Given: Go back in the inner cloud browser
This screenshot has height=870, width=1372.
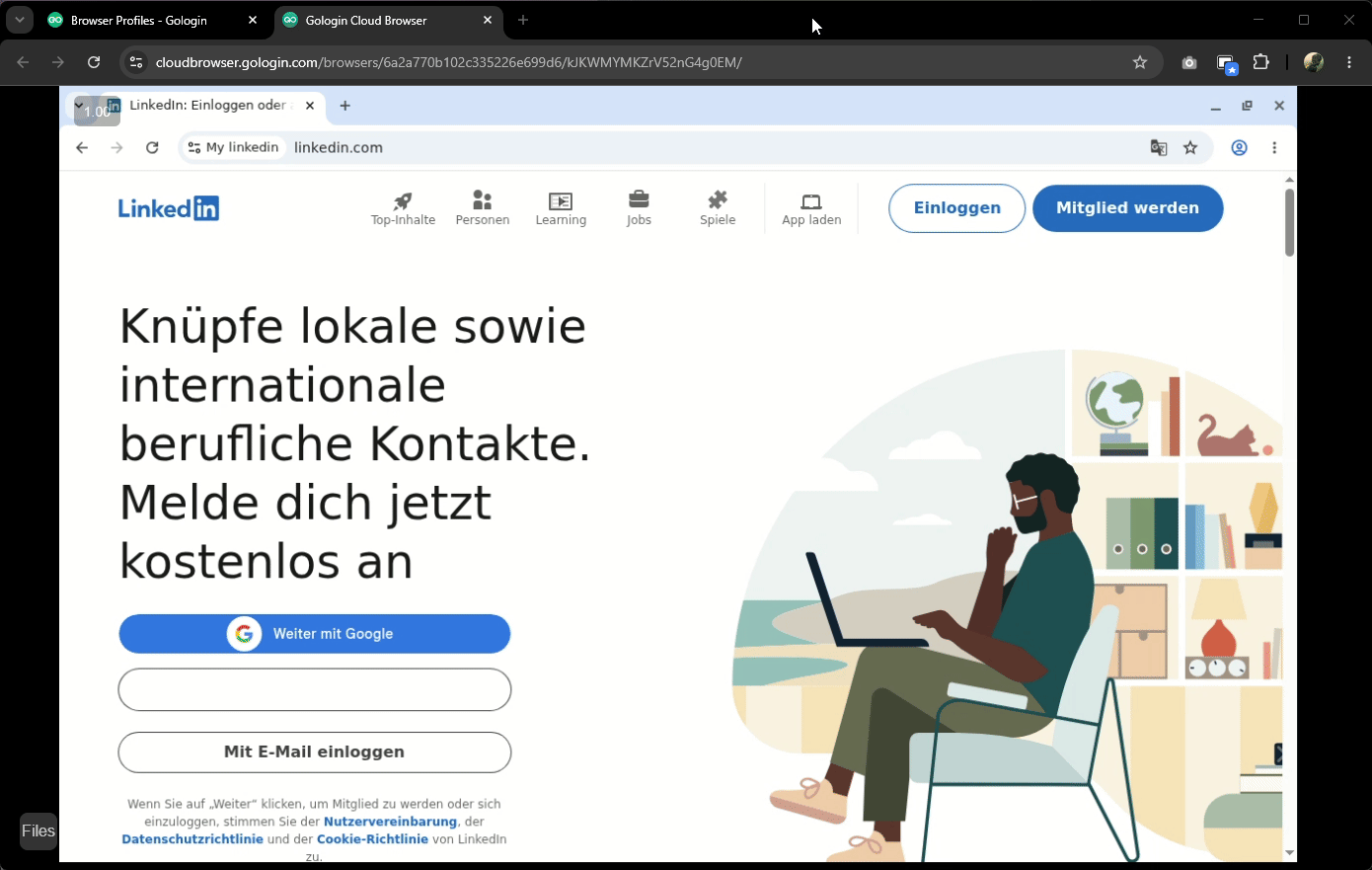Looking at the screenshot, I should 82,148.
